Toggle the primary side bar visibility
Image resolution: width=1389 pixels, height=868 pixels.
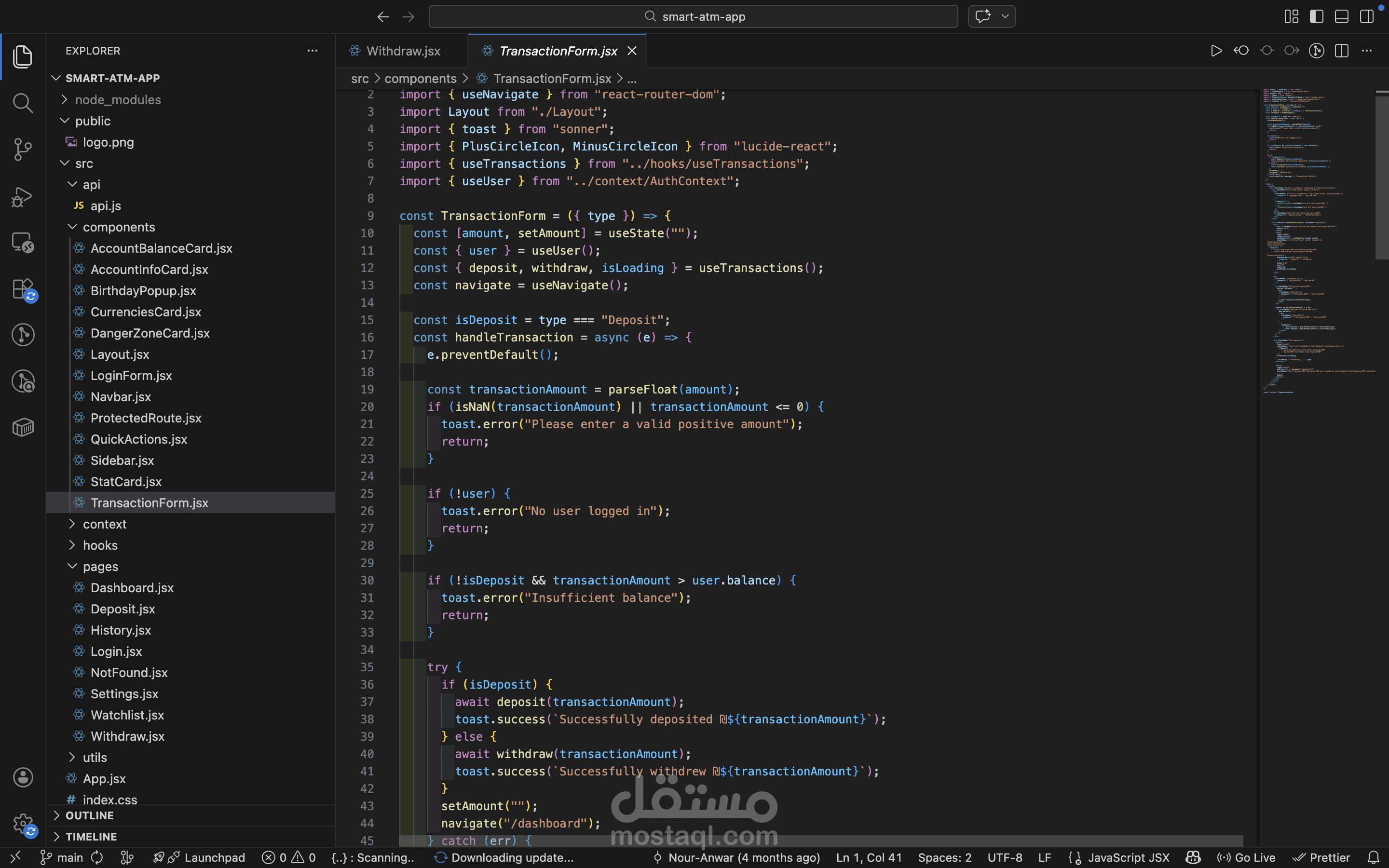(x=1316, y=17)
